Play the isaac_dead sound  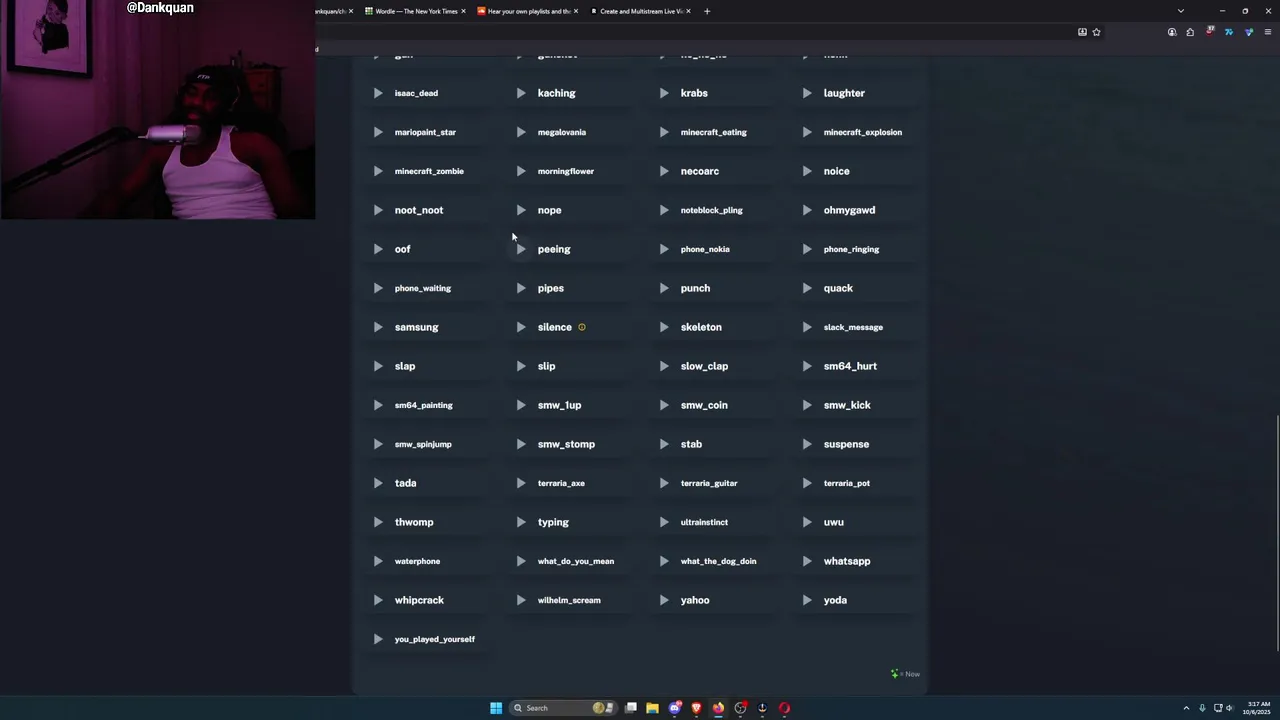[x=378, y=93]
